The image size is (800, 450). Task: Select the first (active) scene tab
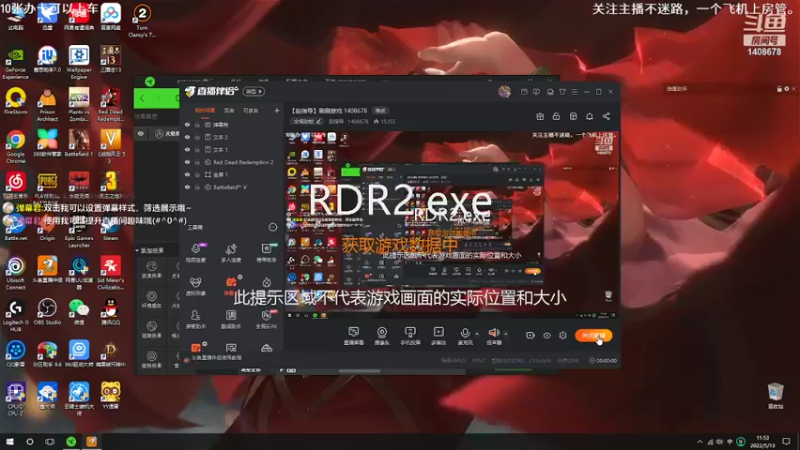tap(205, 110)
